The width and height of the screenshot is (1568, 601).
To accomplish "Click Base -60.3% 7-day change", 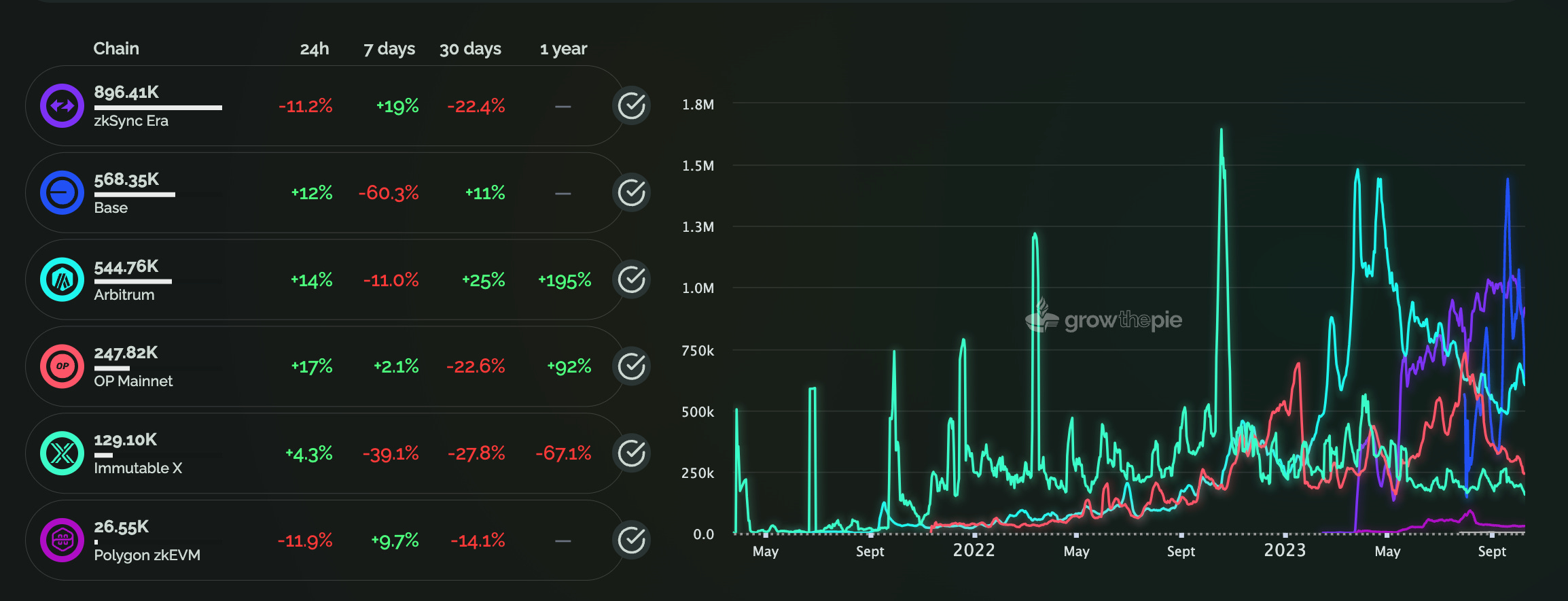I will click(x=389, y=193).
